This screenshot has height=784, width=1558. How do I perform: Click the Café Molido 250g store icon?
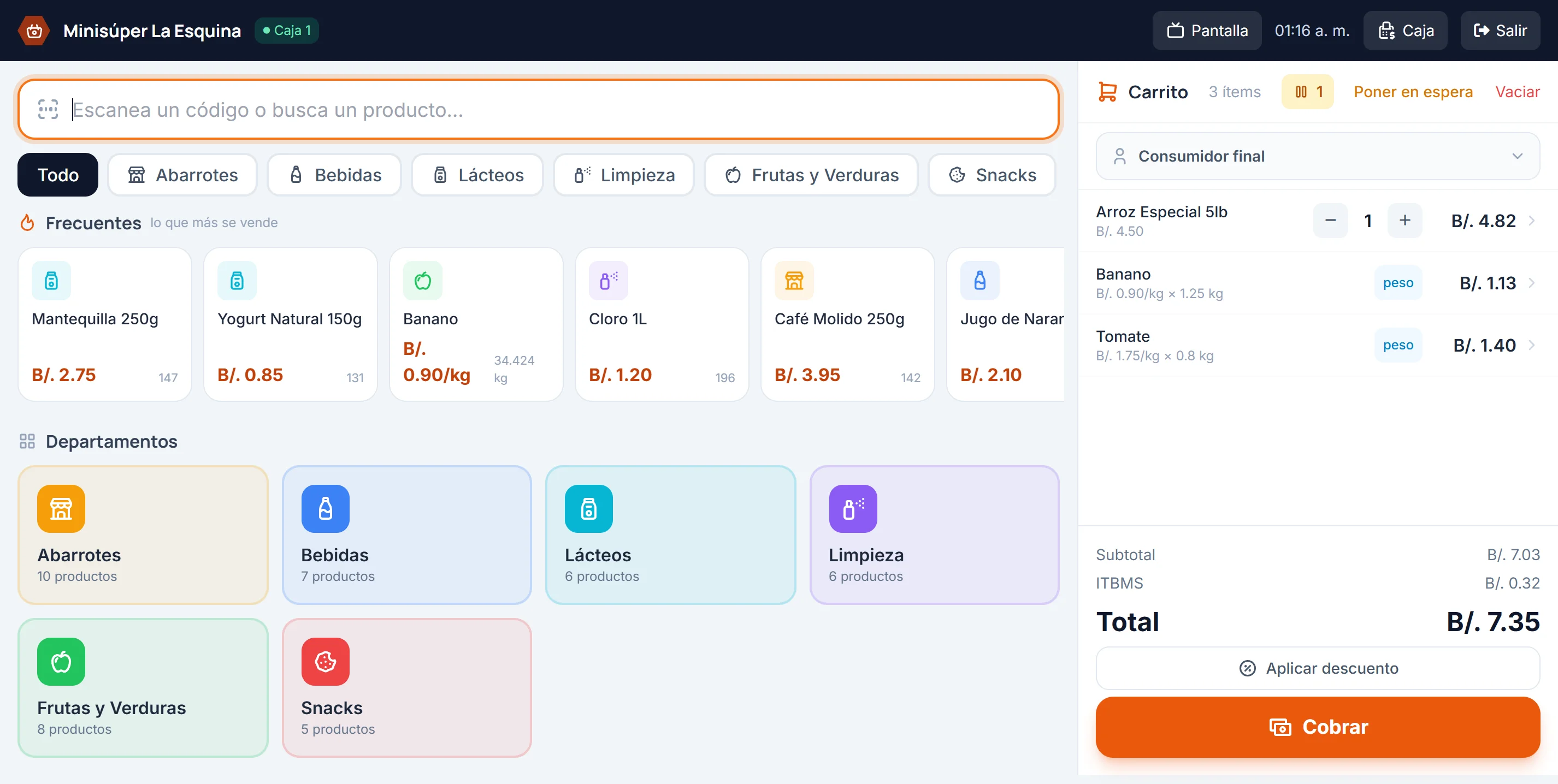click(x=794, y=281)
